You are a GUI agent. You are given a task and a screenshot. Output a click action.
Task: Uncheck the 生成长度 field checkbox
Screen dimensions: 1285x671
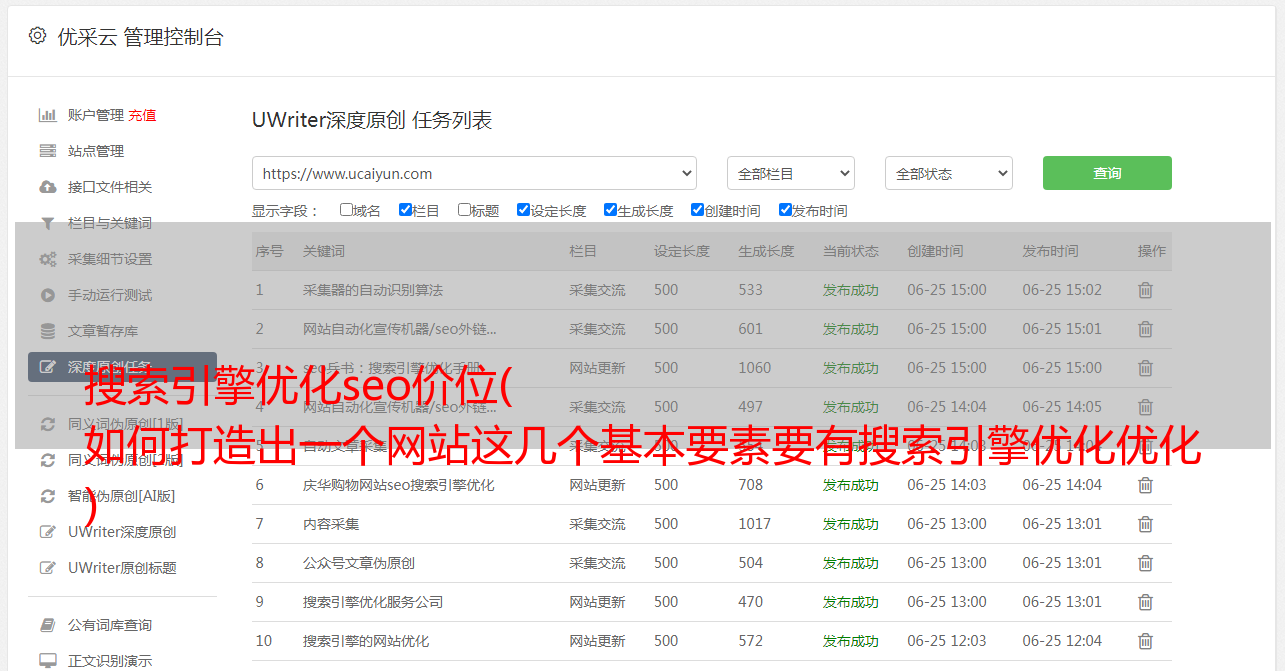(x=610, y=210)
